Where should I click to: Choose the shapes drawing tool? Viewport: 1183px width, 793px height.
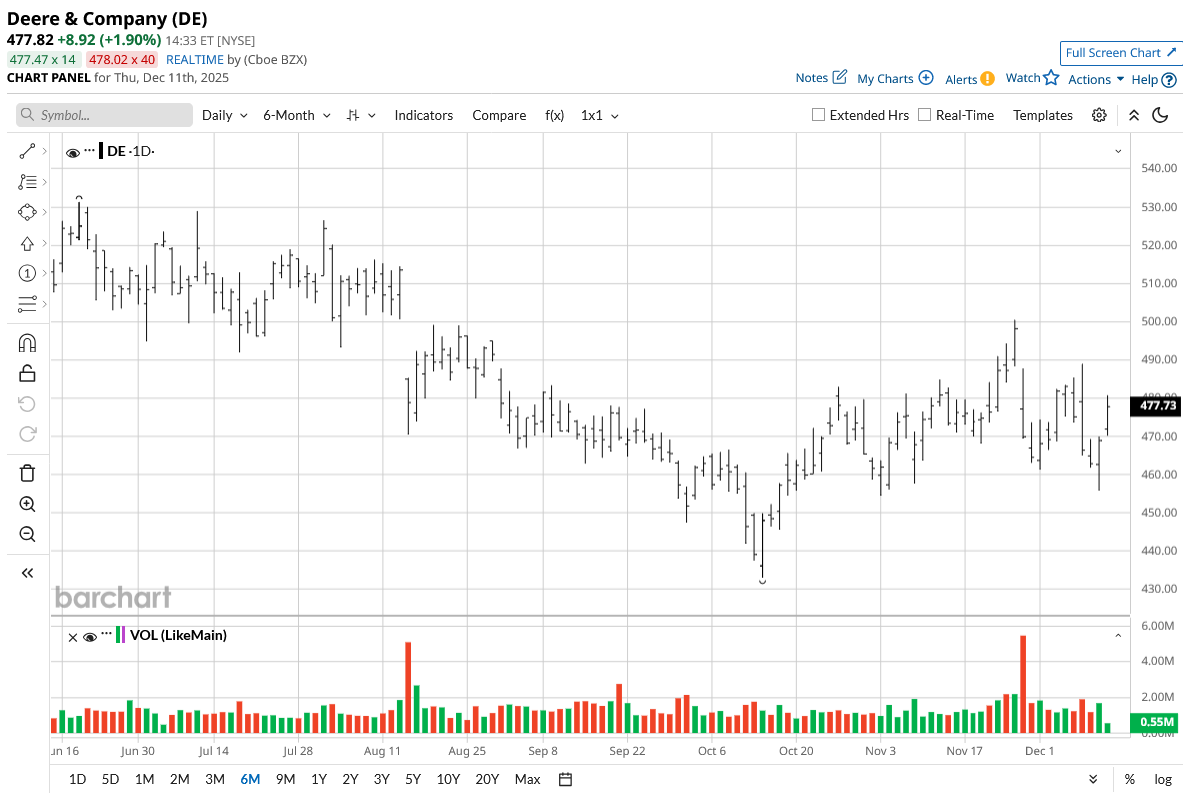27,212
